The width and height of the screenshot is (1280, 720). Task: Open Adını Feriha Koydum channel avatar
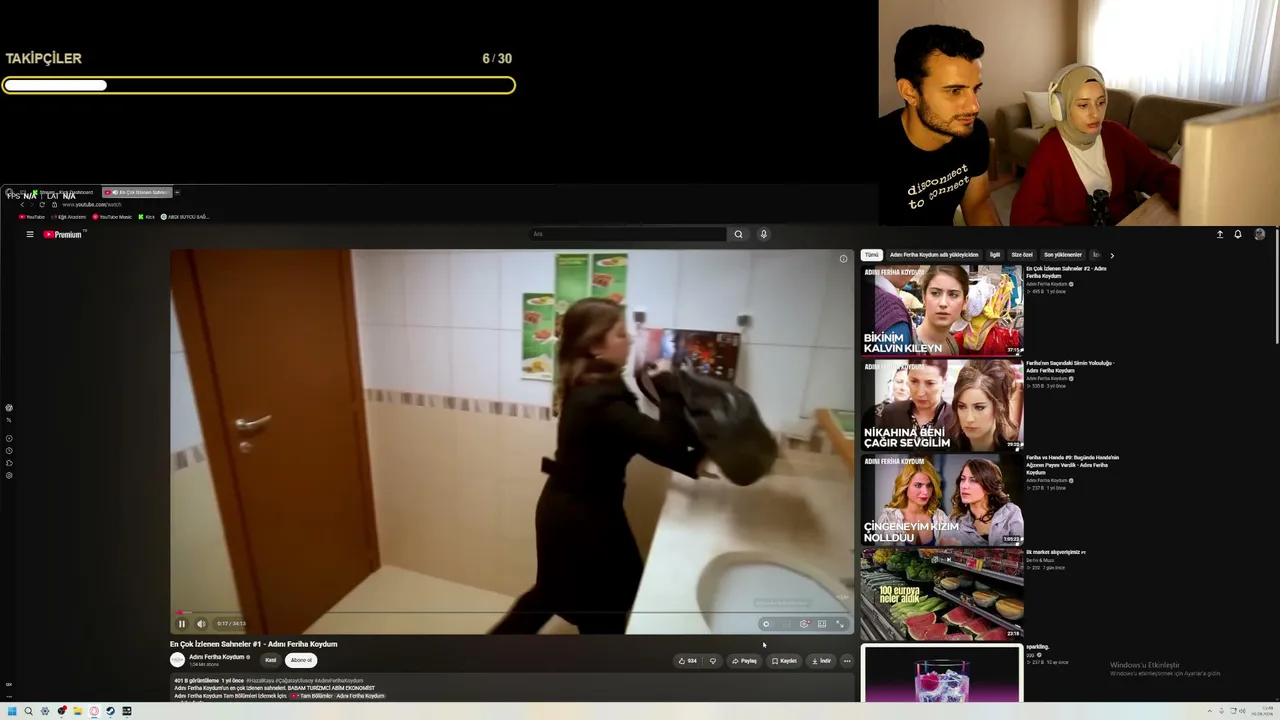(177, 660)
